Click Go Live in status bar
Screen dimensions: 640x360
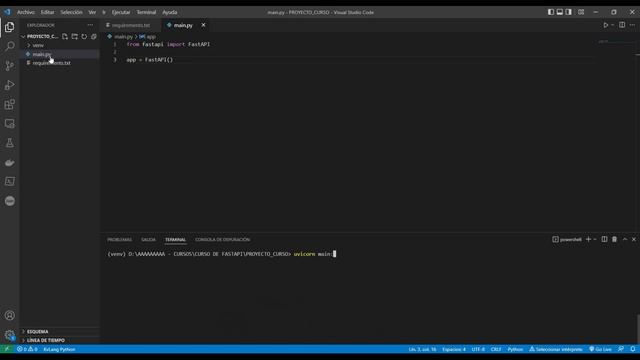tap(600, 349)
